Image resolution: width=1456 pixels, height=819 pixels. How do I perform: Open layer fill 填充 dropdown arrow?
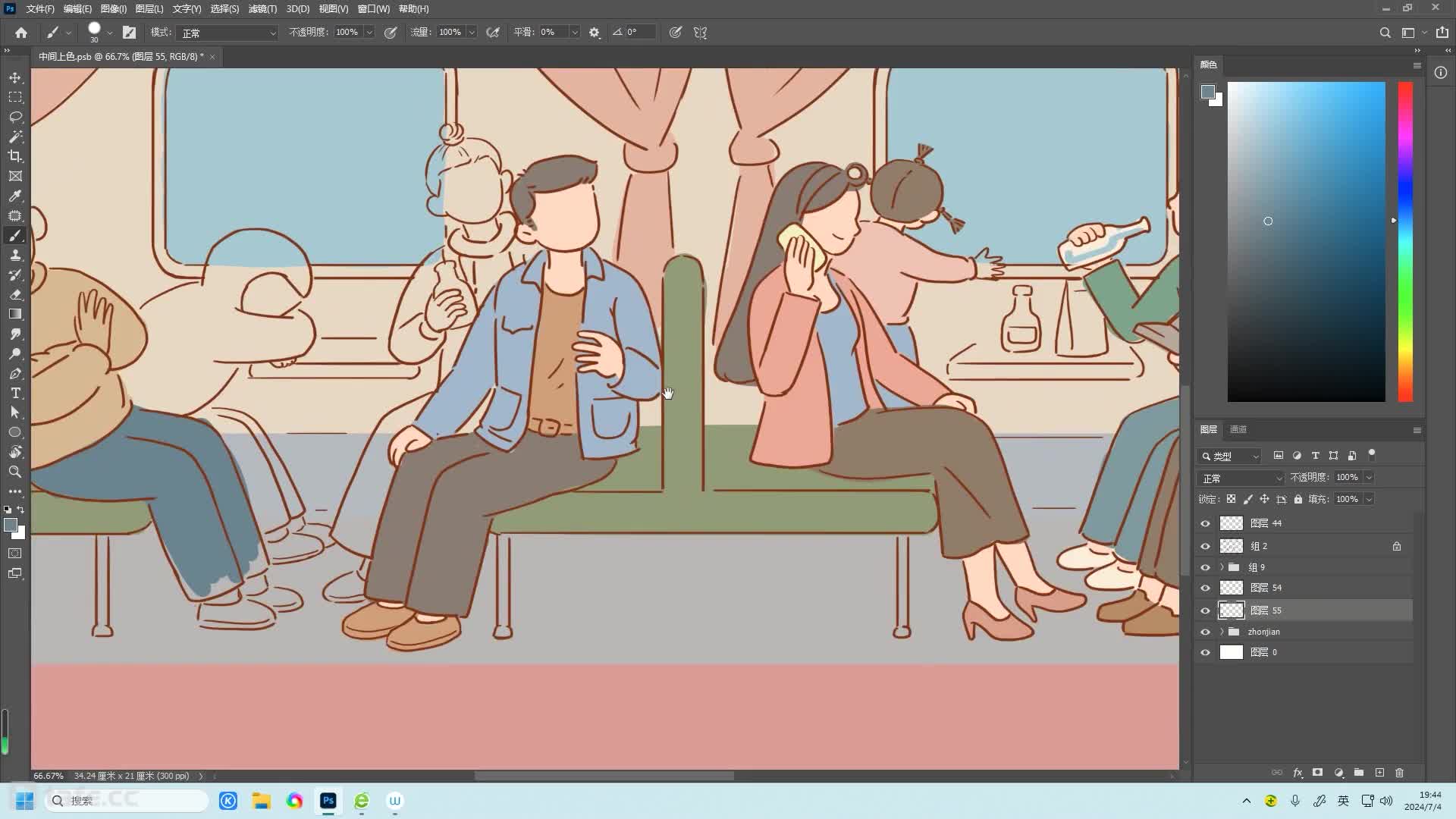1369,499
